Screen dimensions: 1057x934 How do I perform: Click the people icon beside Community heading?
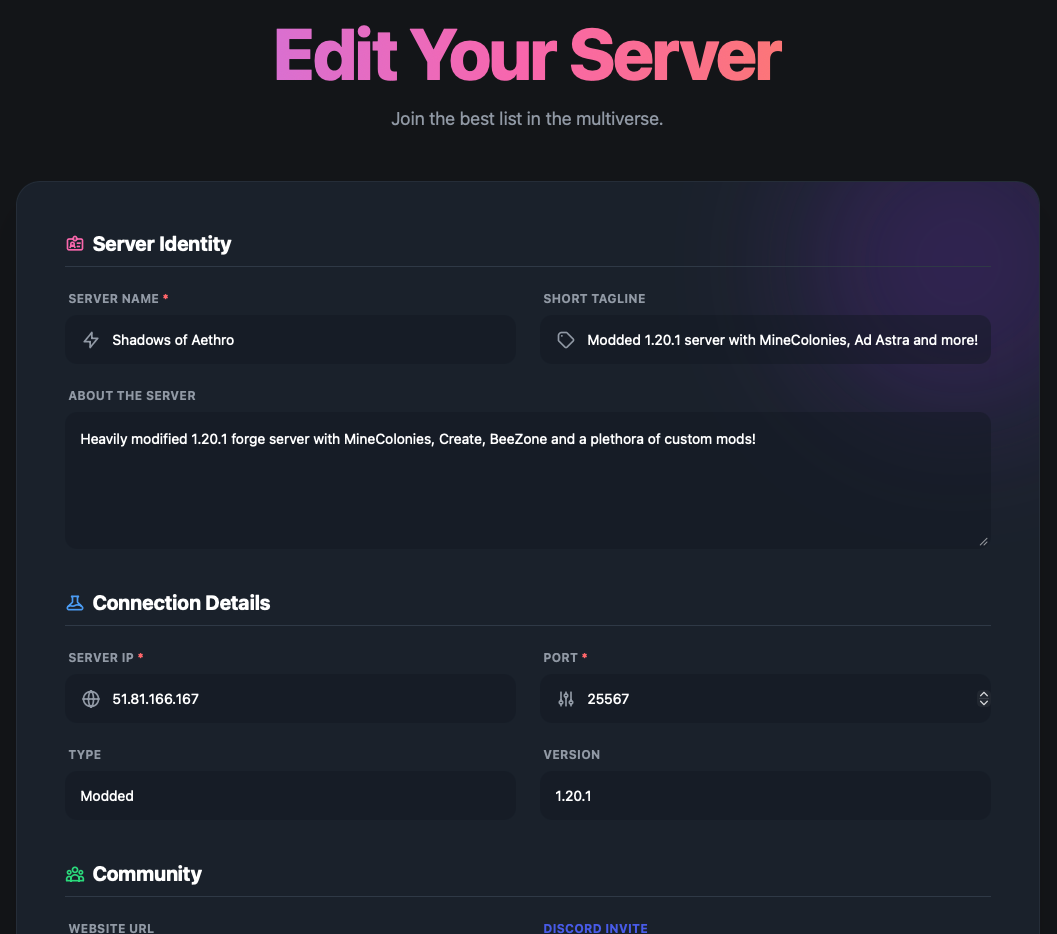pyautogui.click(x=75, y=874)
